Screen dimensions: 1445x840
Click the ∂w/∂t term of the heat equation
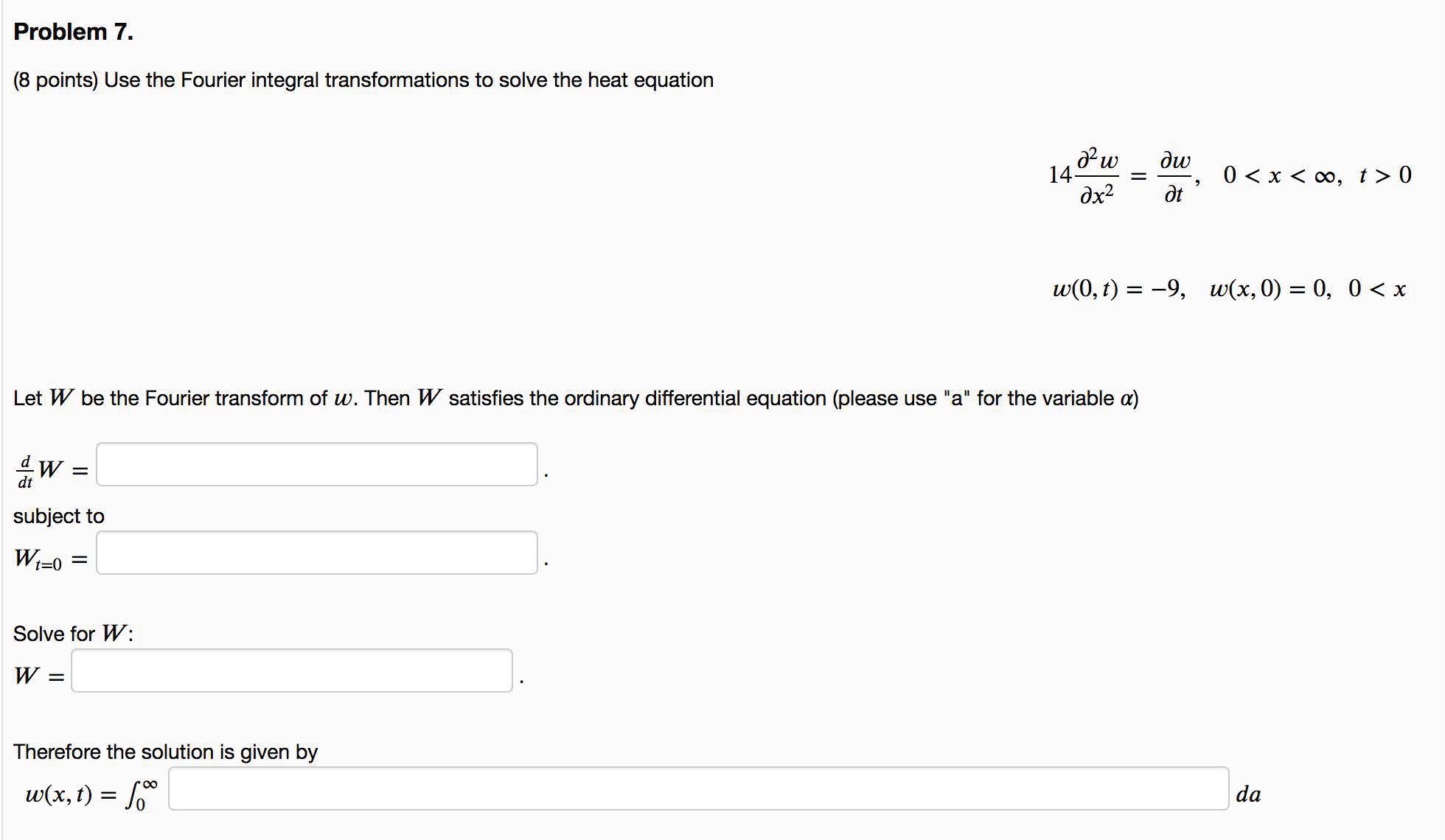1174,176
